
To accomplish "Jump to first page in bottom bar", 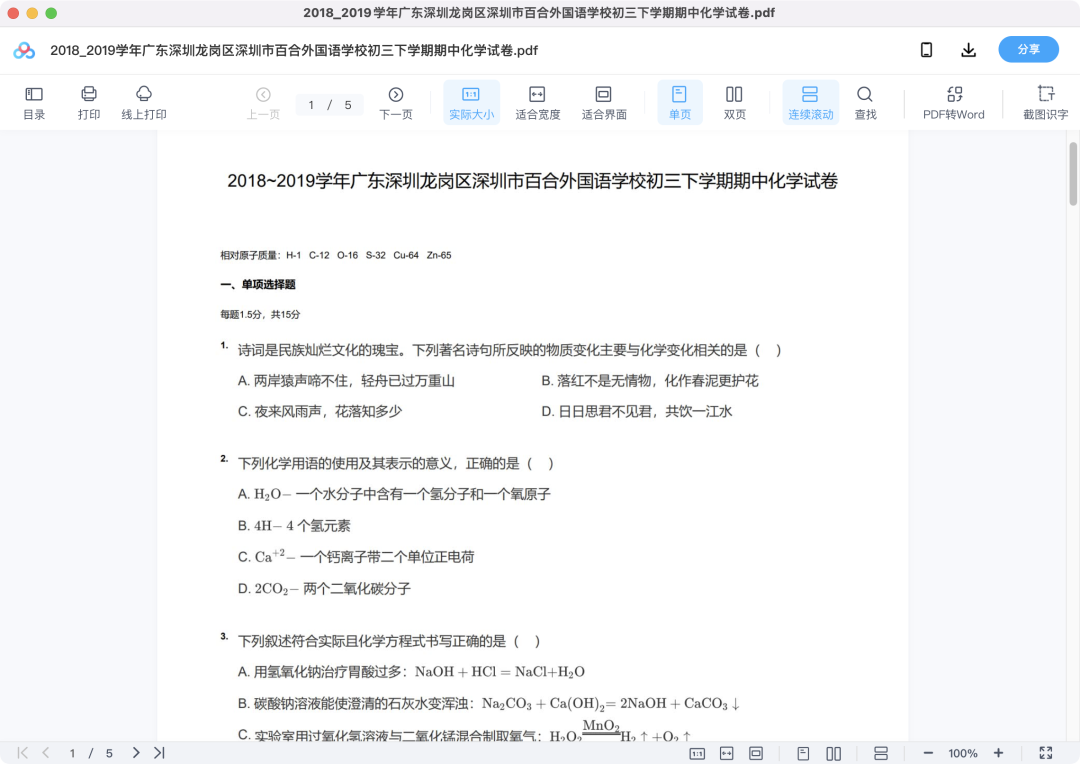I will click(x=23, y=753).
